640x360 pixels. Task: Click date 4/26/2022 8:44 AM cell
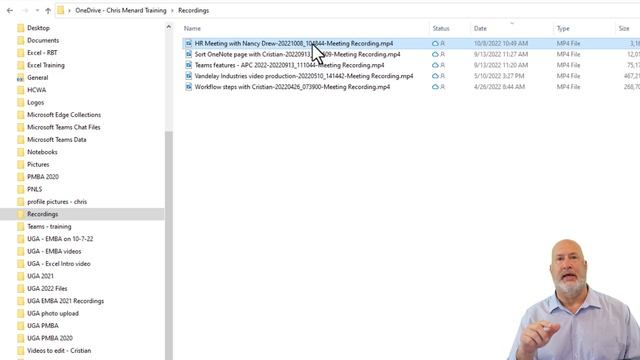(x=499, y=87)
